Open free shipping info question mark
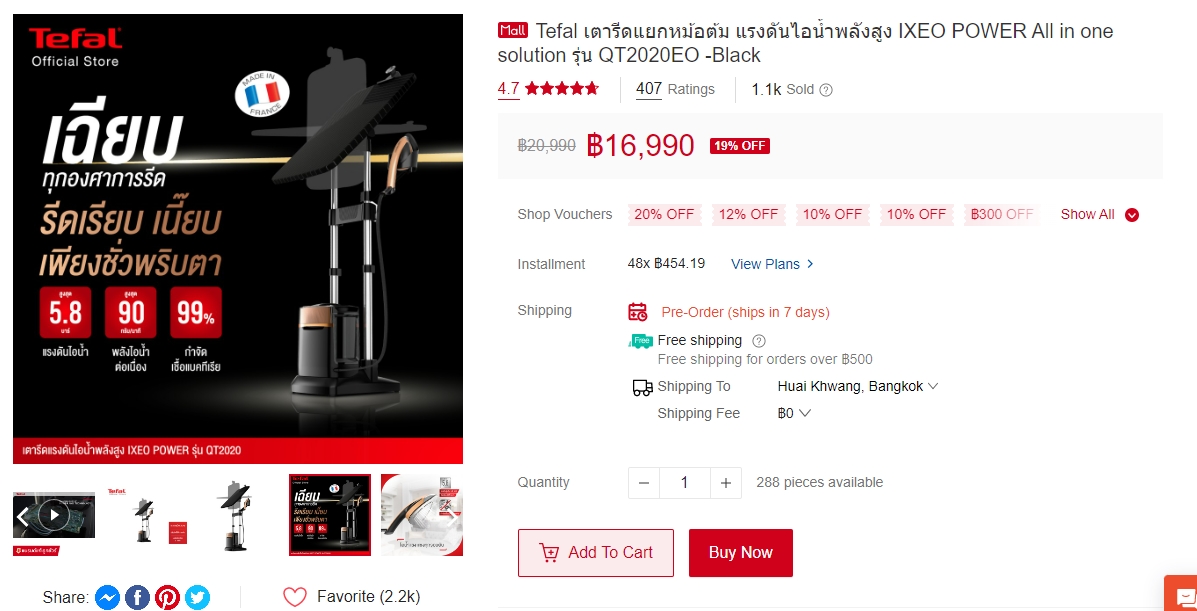This screenshot has width=1197, height=611. 759,341
